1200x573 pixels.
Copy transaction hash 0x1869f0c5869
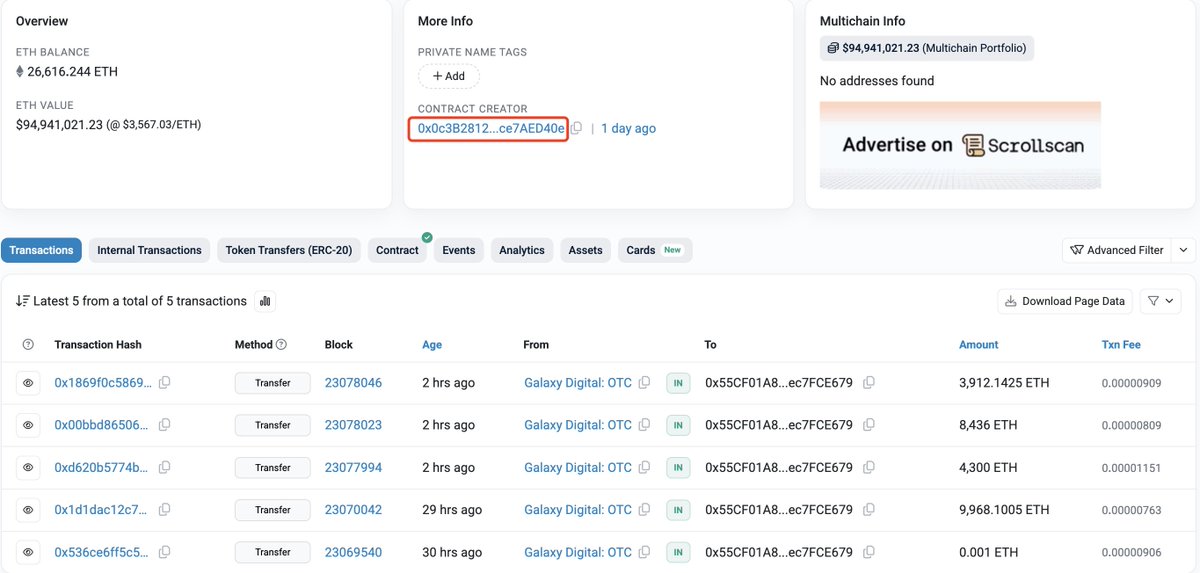point(164,383)
